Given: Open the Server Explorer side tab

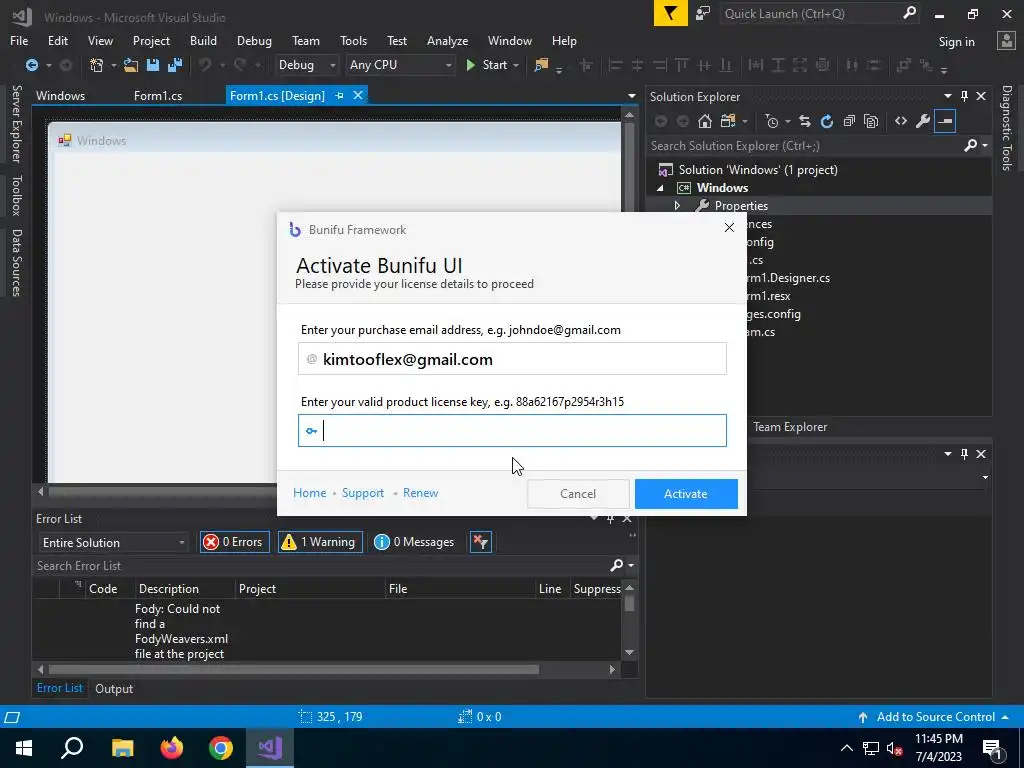Looking at the screenshot, I should 17,123.
